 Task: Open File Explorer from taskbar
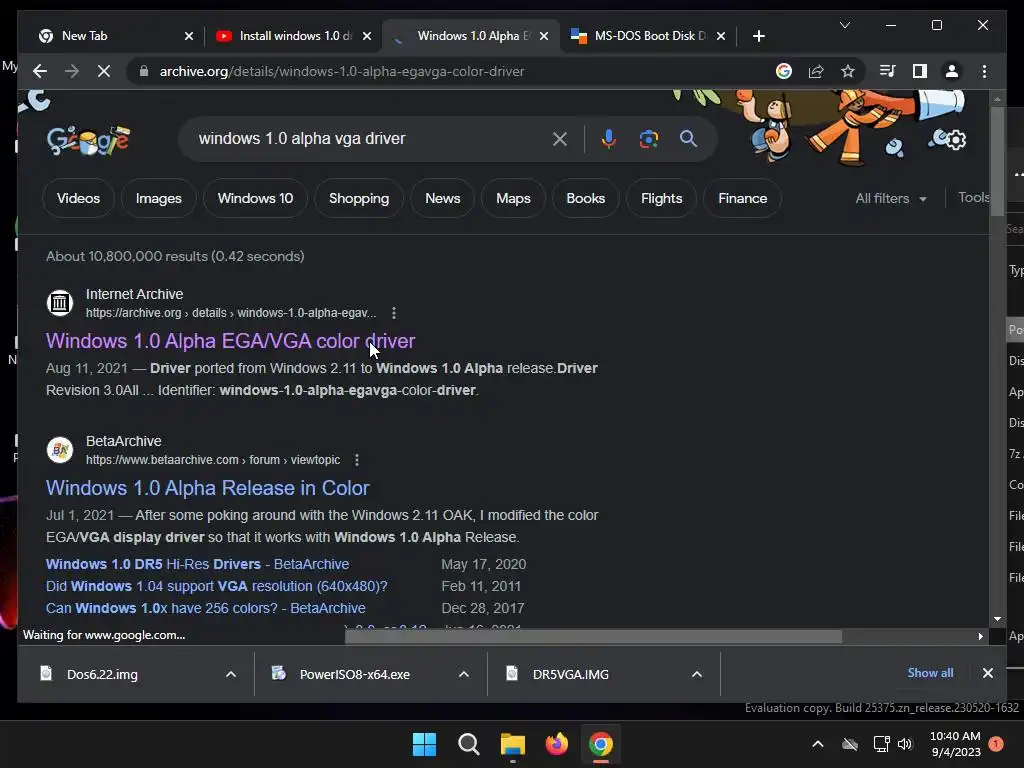point(513,744)
